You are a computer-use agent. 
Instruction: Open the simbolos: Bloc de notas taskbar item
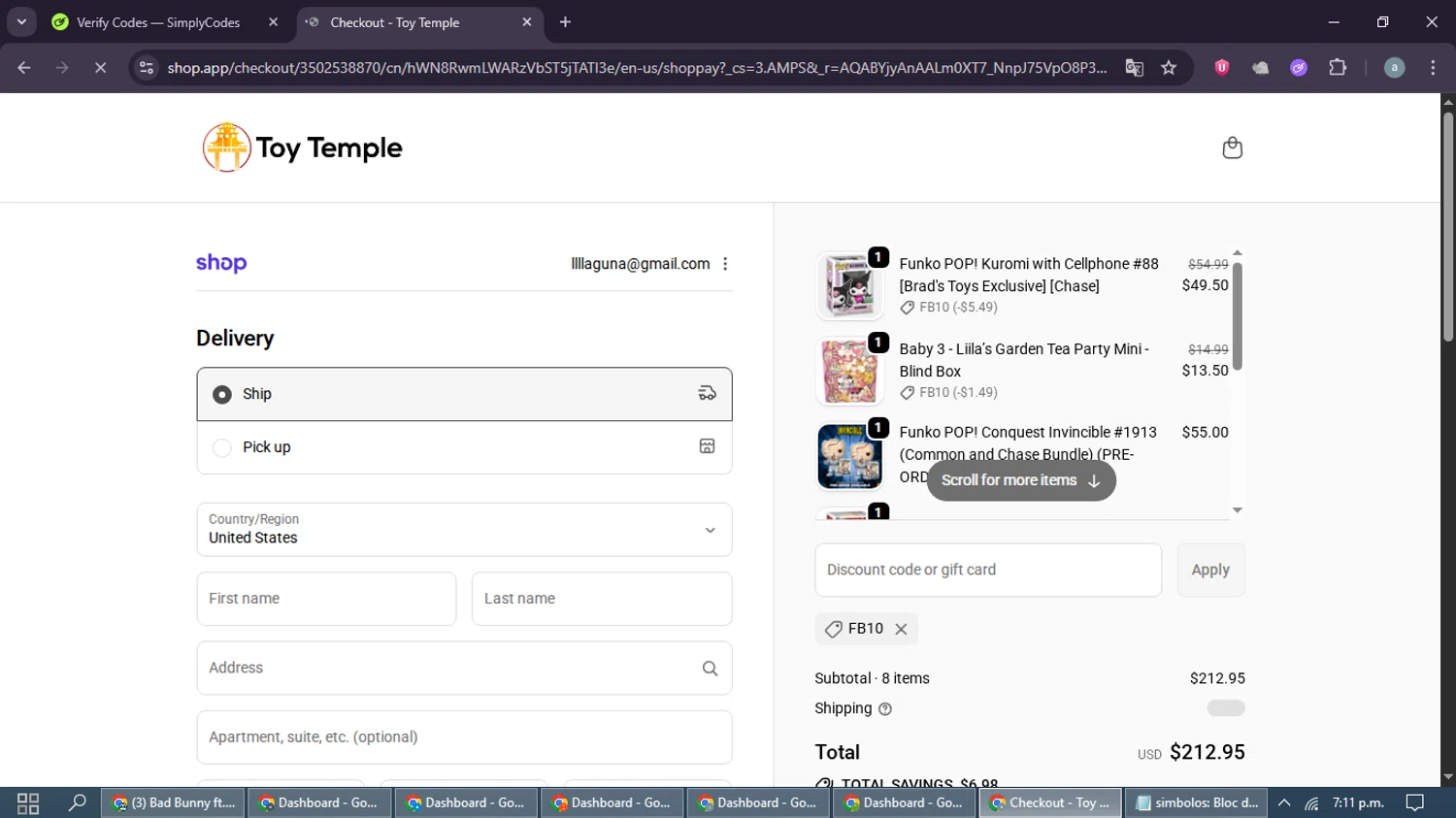click(x=1197, y=802)
